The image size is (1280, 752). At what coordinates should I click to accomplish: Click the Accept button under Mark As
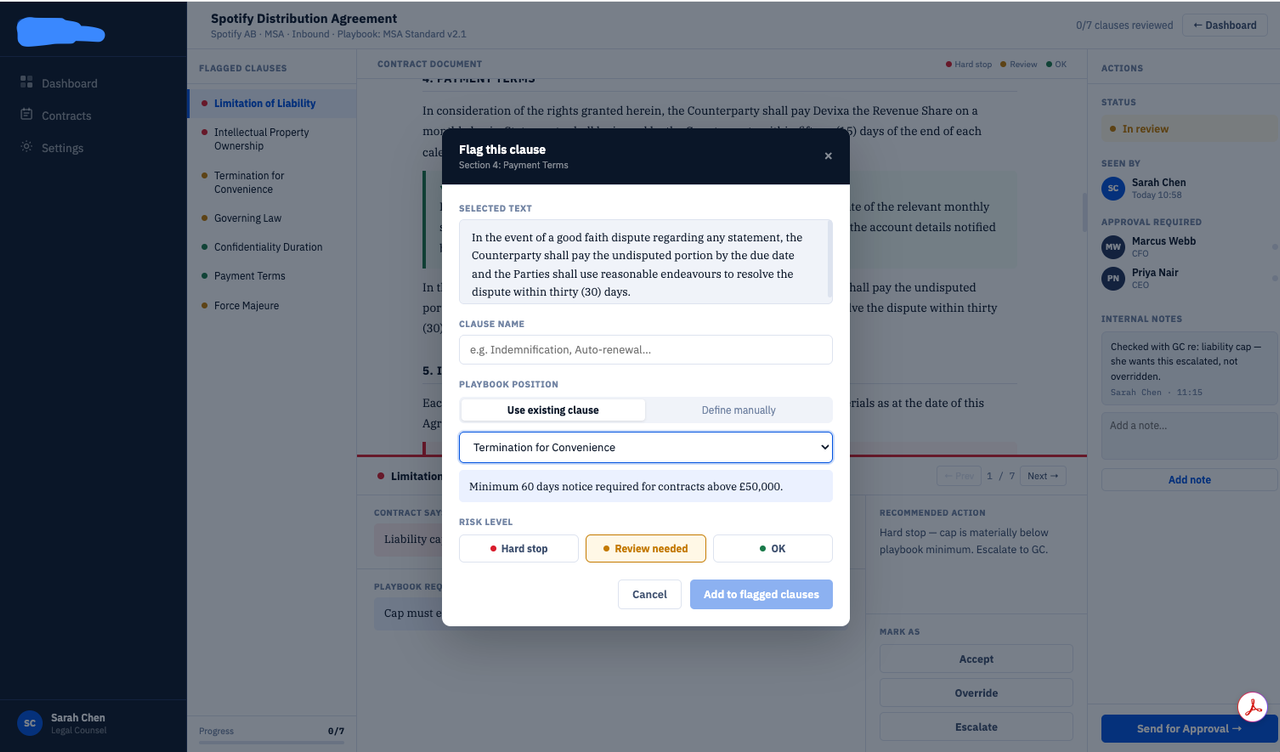(976, 659)
